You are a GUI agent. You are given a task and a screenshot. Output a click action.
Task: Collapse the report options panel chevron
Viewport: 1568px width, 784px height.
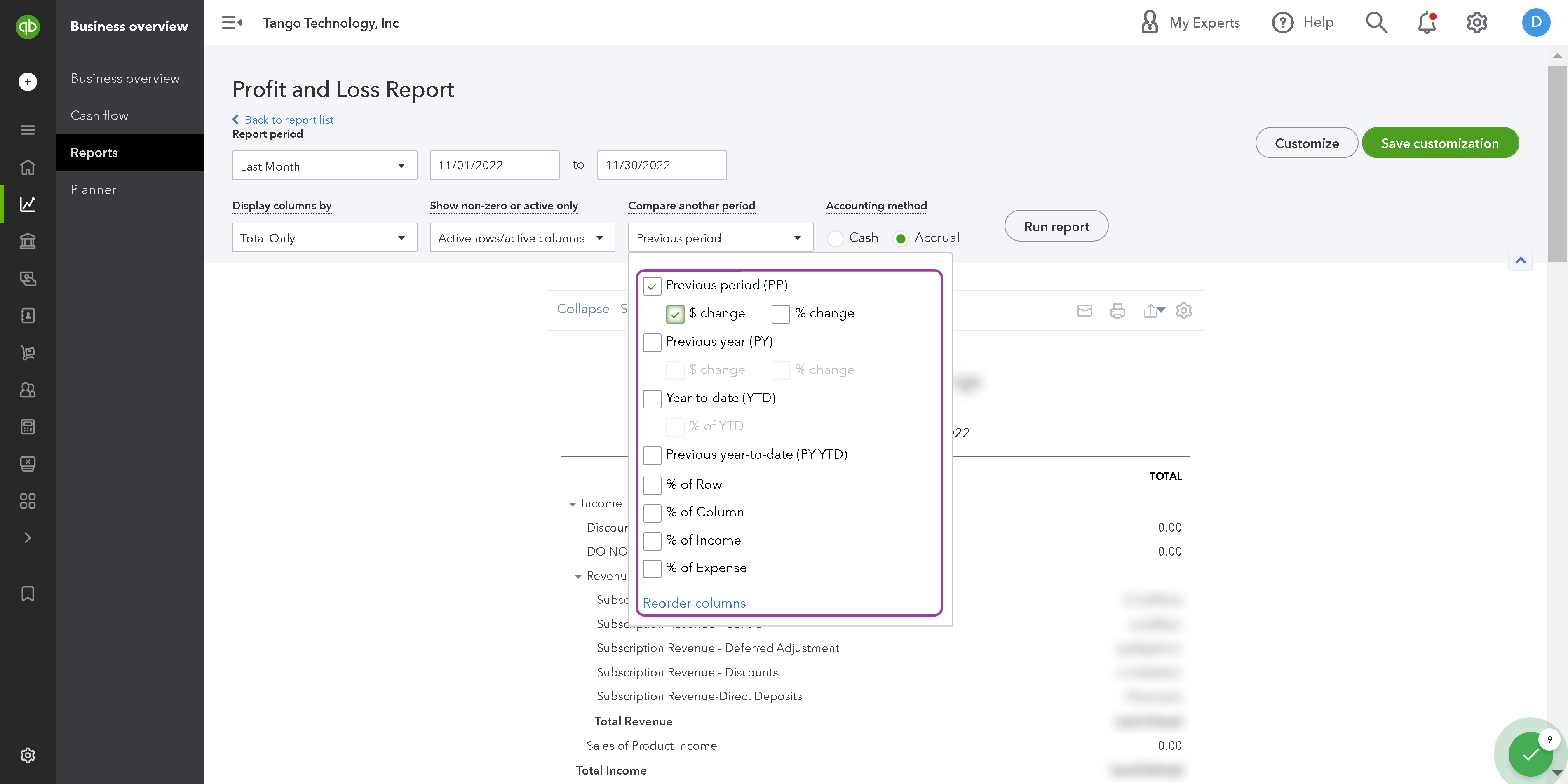click(1521, 261)
